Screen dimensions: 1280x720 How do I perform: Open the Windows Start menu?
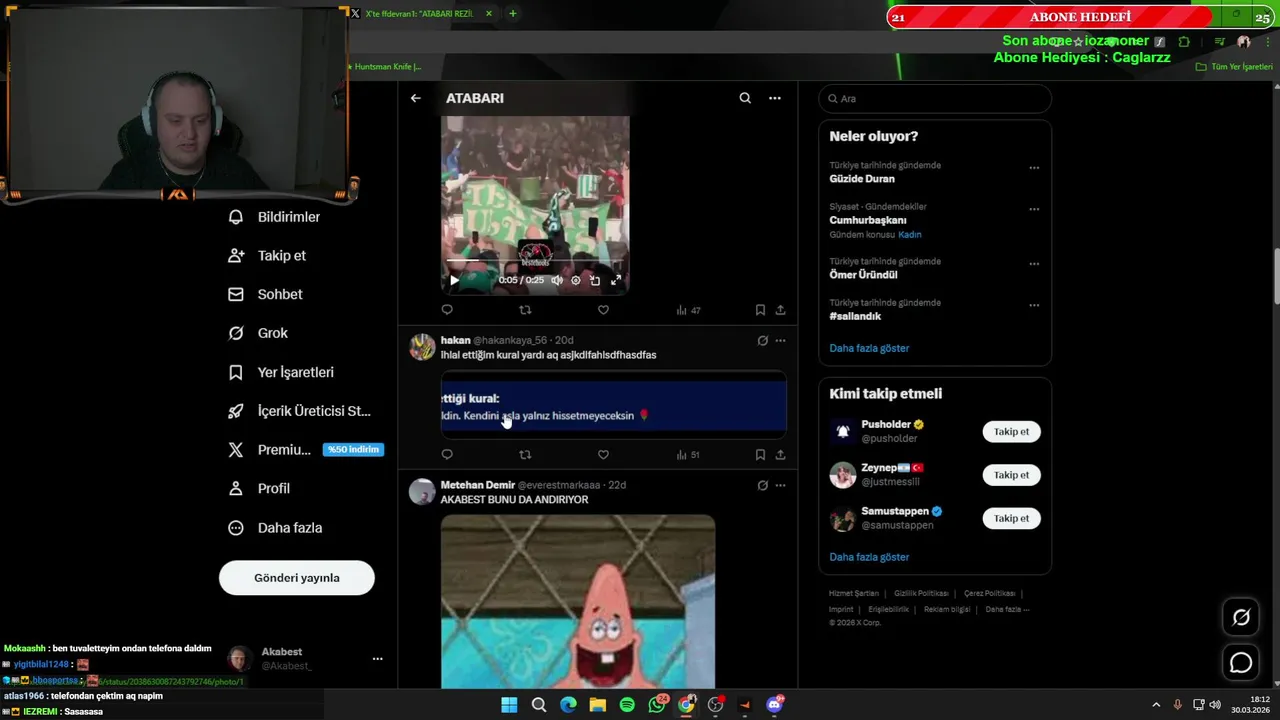click(x=509, y=705)
